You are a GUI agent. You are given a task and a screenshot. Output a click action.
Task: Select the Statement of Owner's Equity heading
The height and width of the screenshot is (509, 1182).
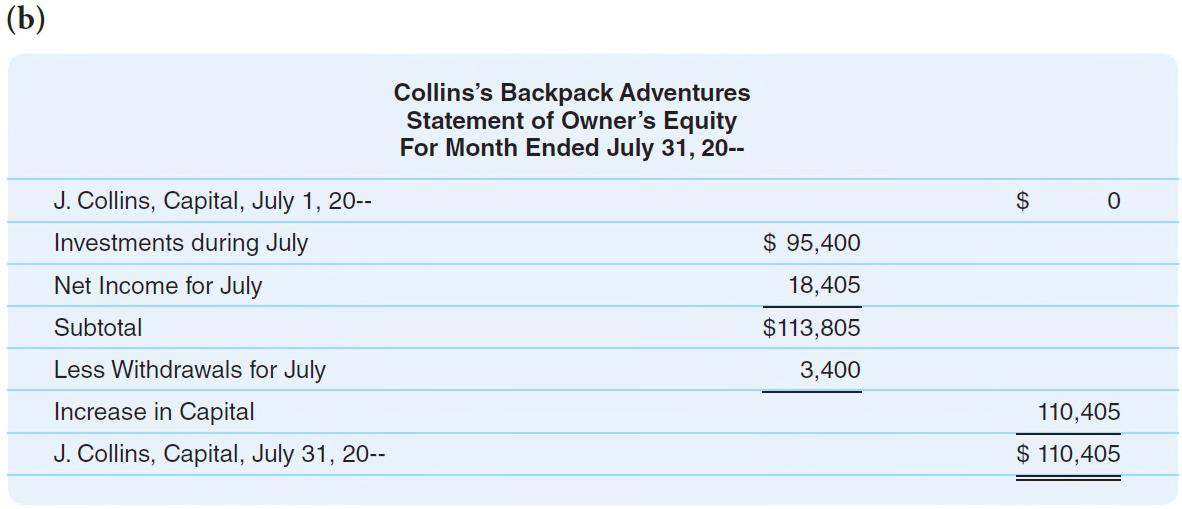(x=572, y=120)
